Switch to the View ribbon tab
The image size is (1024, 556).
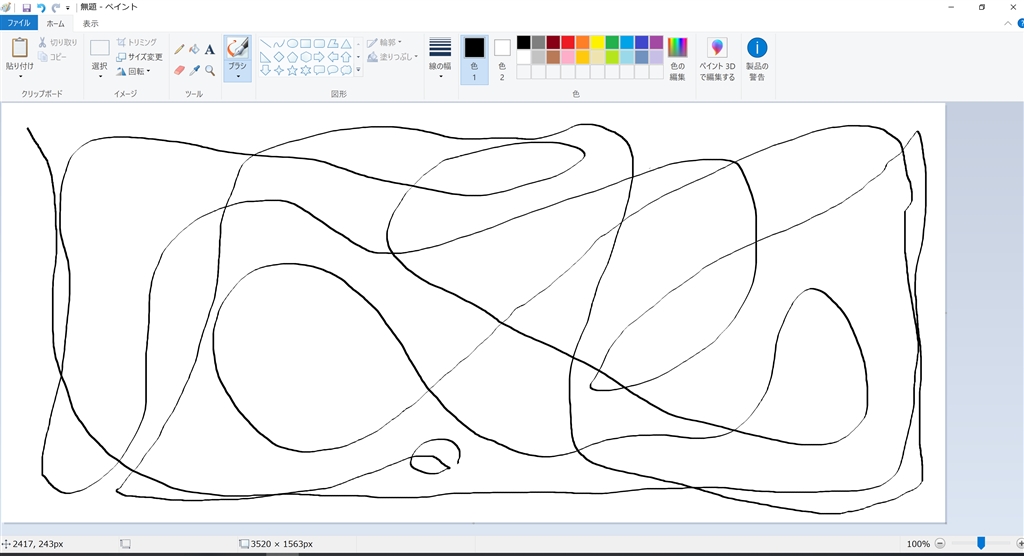point(90,23)
